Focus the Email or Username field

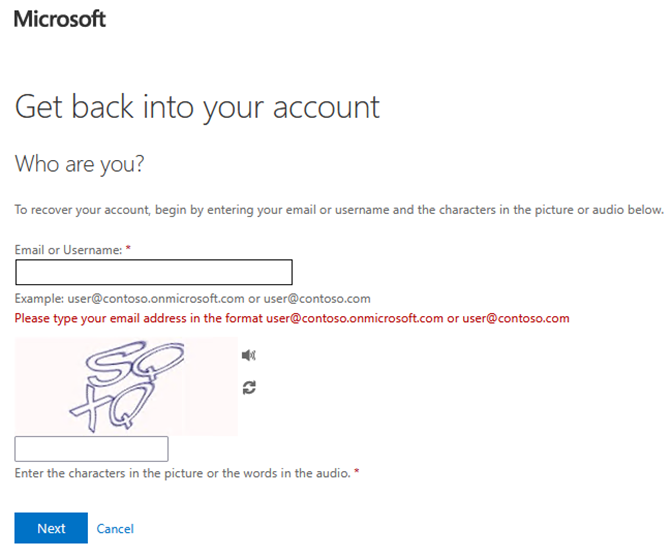(153, 272)
